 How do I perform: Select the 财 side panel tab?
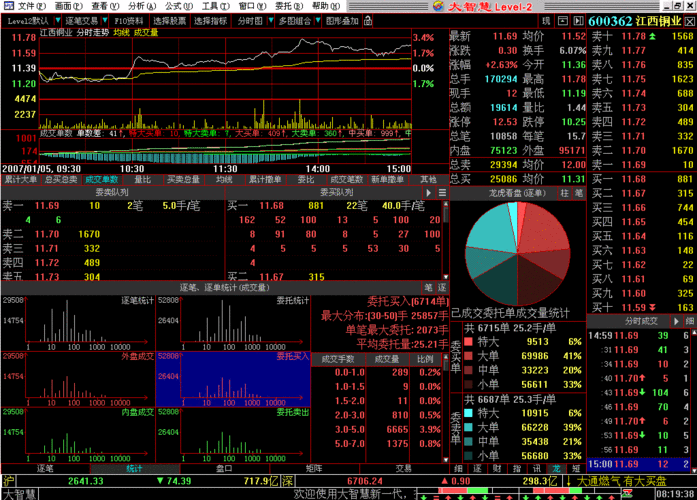(497, 468)
